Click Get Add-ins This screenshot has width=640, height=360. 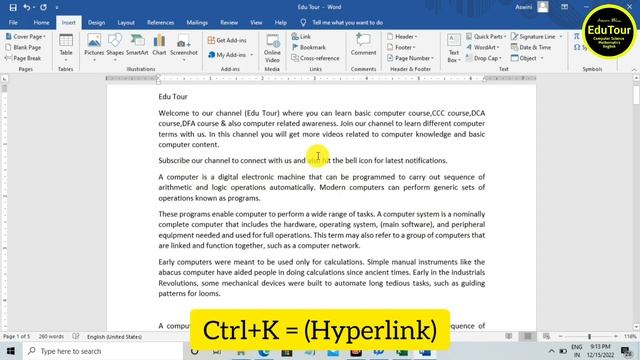tap(227, 40)
